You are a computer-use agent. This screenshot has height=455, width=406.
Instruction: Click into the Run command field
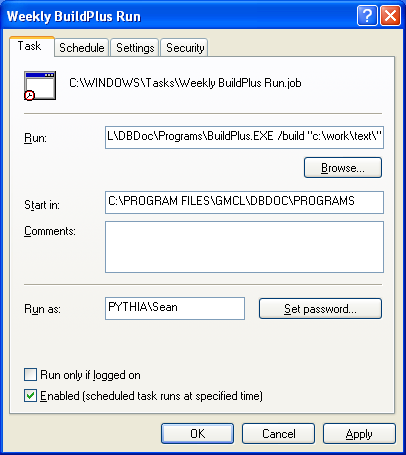coord(244,137)
